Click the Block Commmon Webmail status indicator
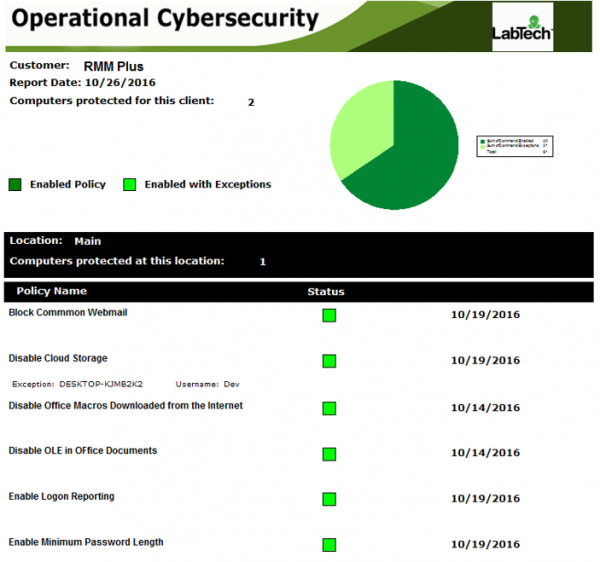Viewport: 600px width, 562px height. [x=329, y=316]
